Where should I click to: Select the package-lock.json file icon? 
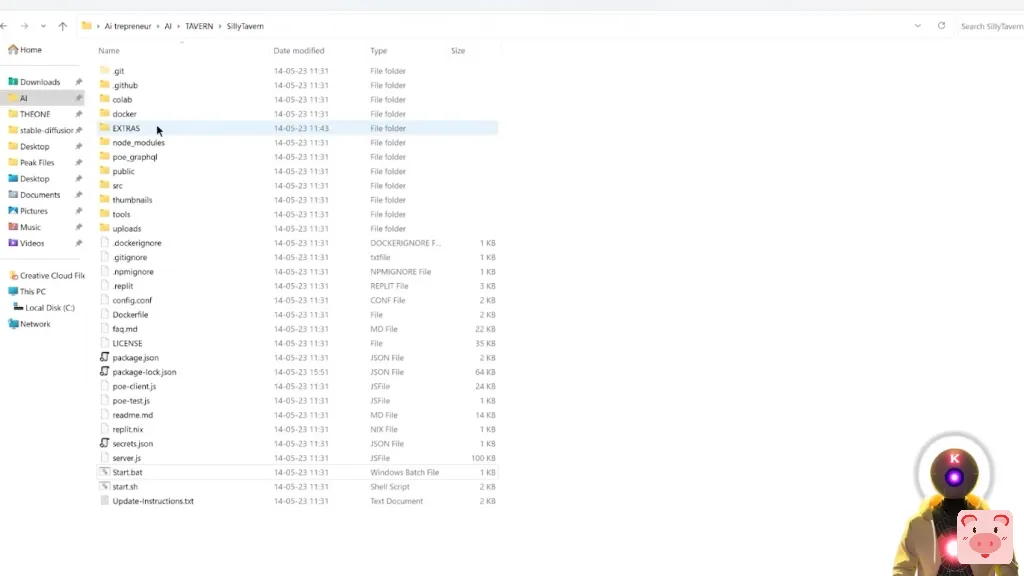click(104, 372)
